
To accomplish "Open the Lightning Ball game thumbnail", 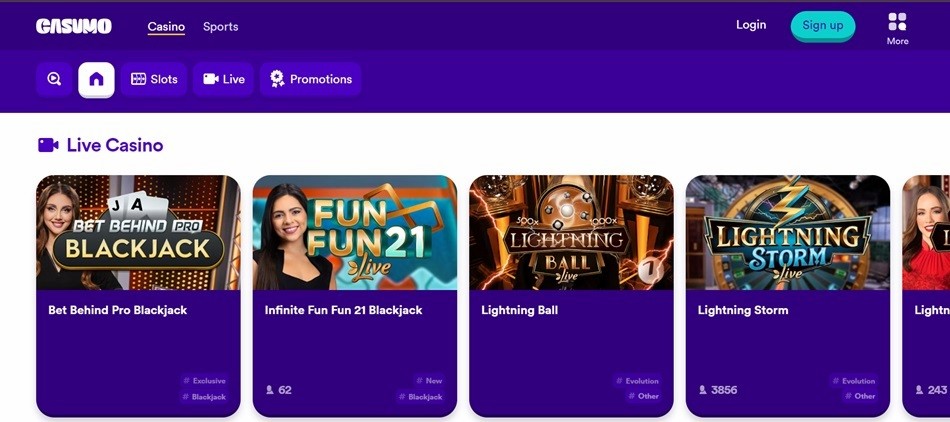I will [x=571, y=233].
